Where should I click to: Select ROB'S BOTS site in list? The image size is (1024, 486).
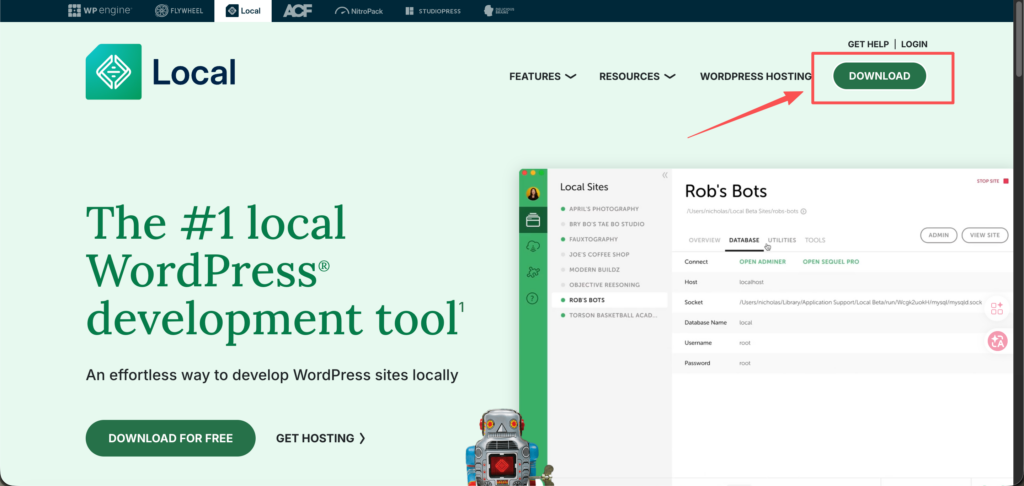coord(609,300)
